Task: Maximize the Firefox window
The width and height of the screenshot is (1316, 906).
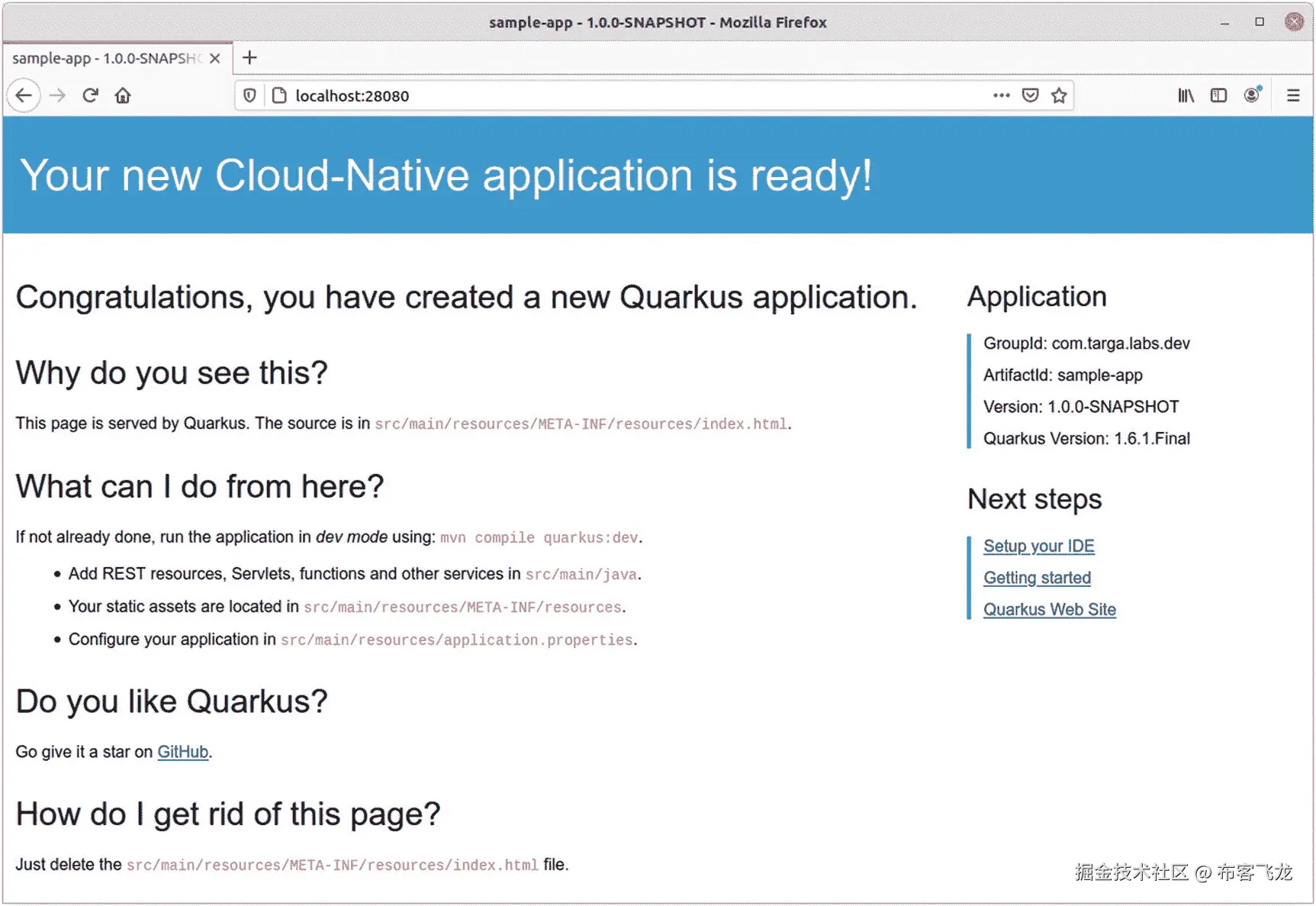Action: (x=1260, y=22)
